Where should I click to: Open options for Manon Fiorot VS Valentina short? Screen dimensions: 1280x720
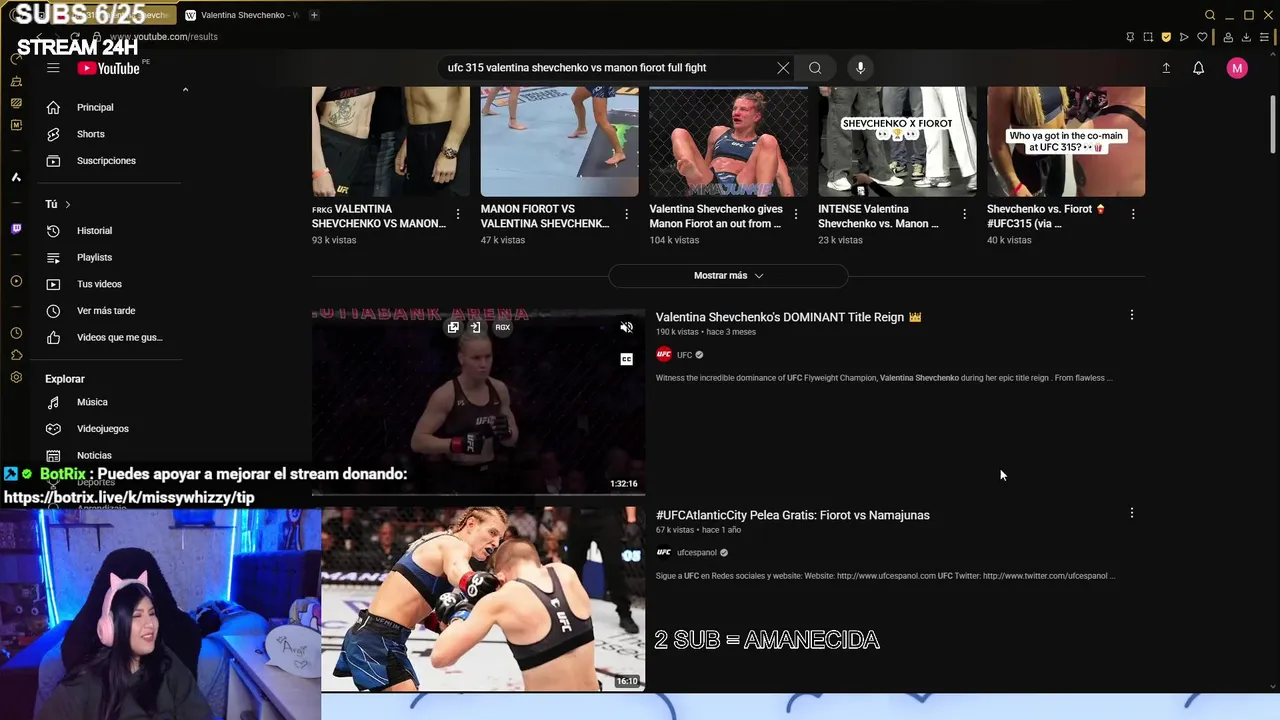coord(627,214)
